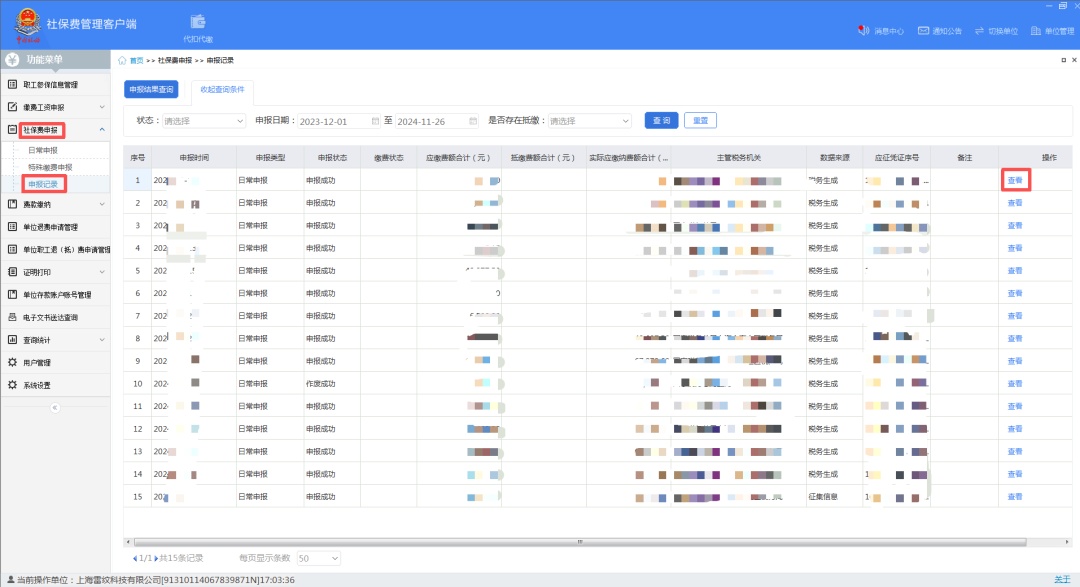This screenshot has width=1080, height=587.
Task: Switch to 收起查询条件 tab
Action: click(222, 90)
